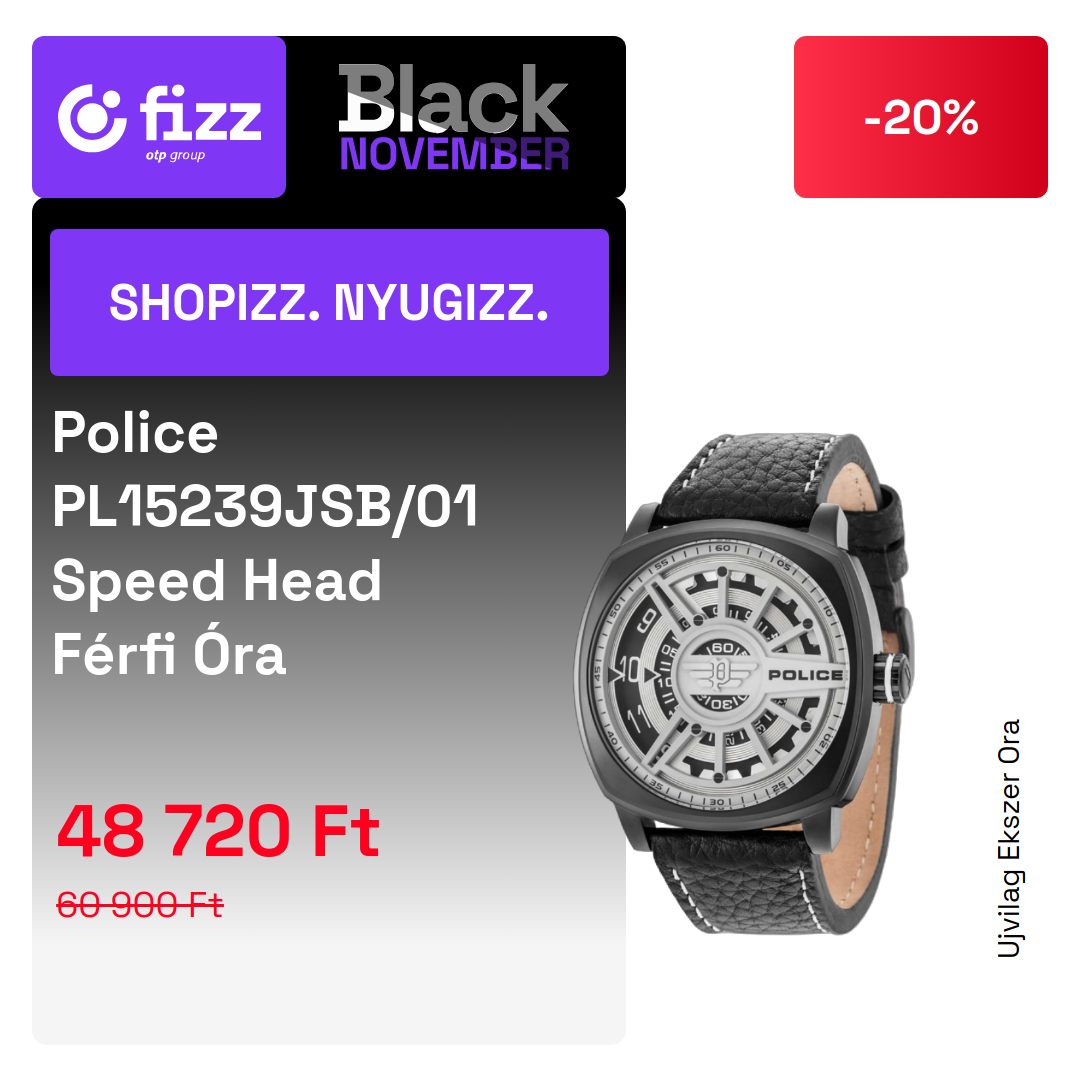The height and width of the screenshot is (1080, 1080).
Task: Click the otp group text under fizz
Action: tap(175, 156)
